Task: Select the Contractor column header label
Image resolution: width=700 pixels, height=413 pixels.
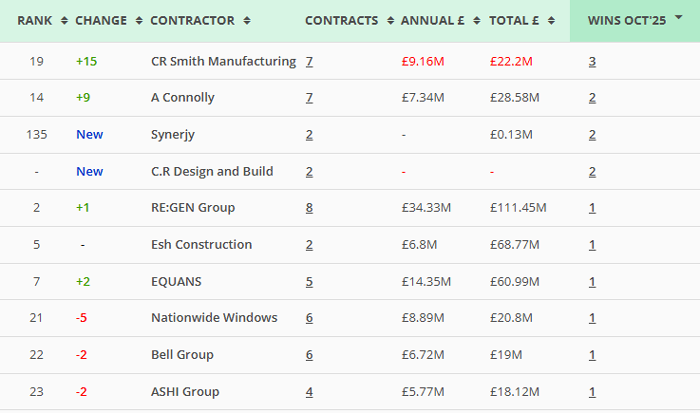Action: tap(192, 21)
